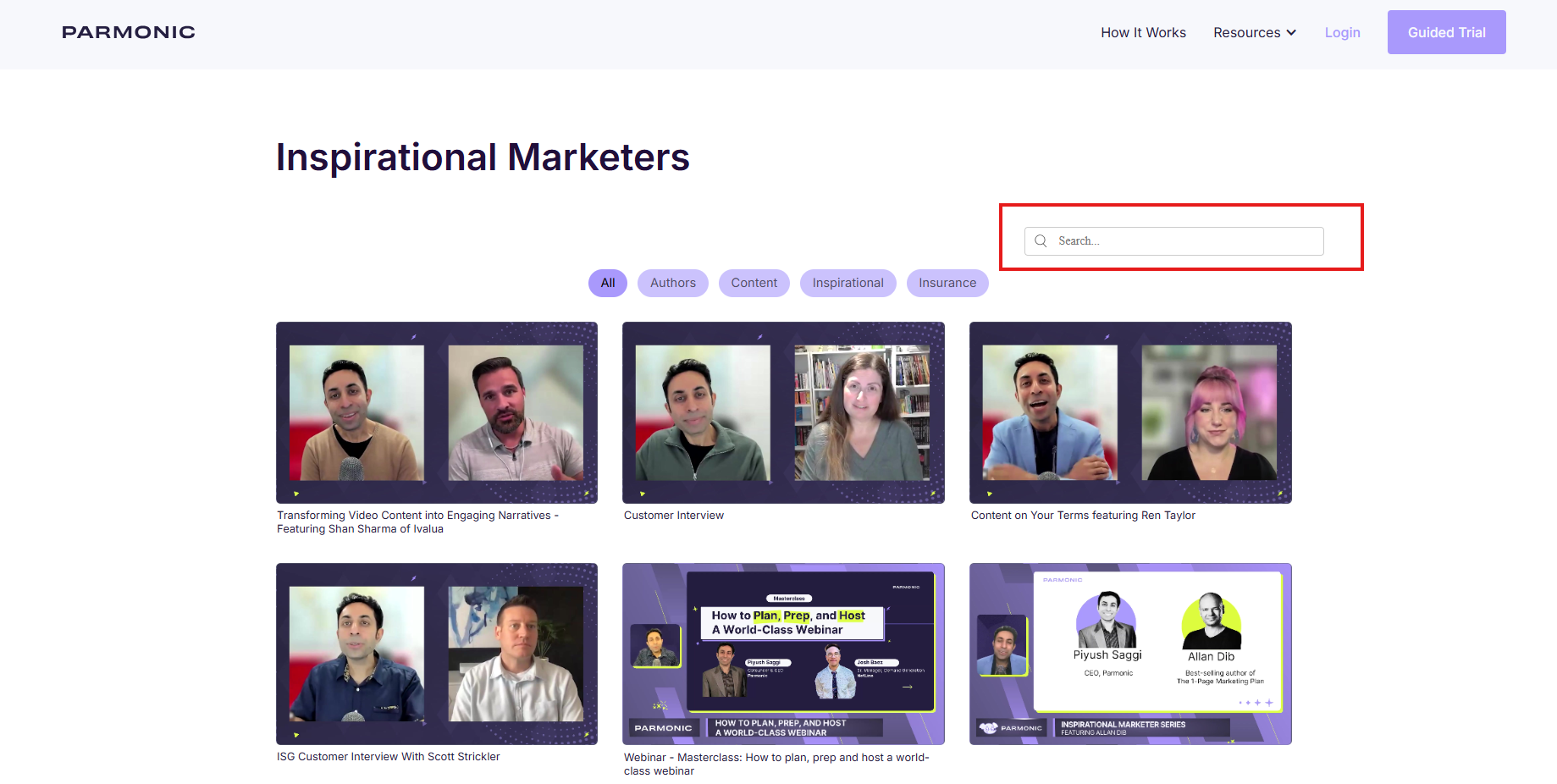This screenshot has height=784, width=1557.
Task: Click the 'Inspirational Marketers' heading
Action: pos(483,157)
